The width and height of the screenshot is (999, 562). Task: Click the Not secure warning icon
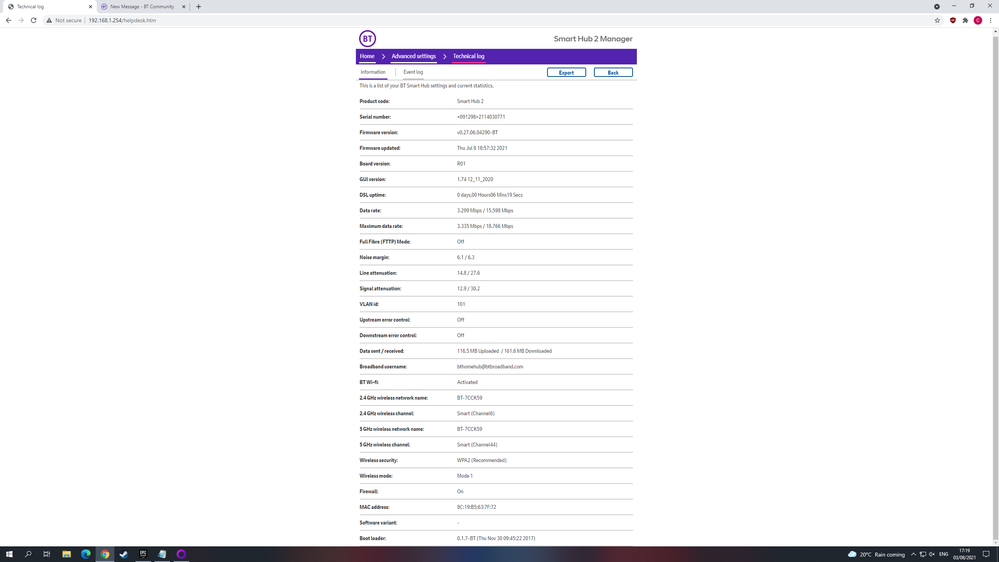(49, 20)
